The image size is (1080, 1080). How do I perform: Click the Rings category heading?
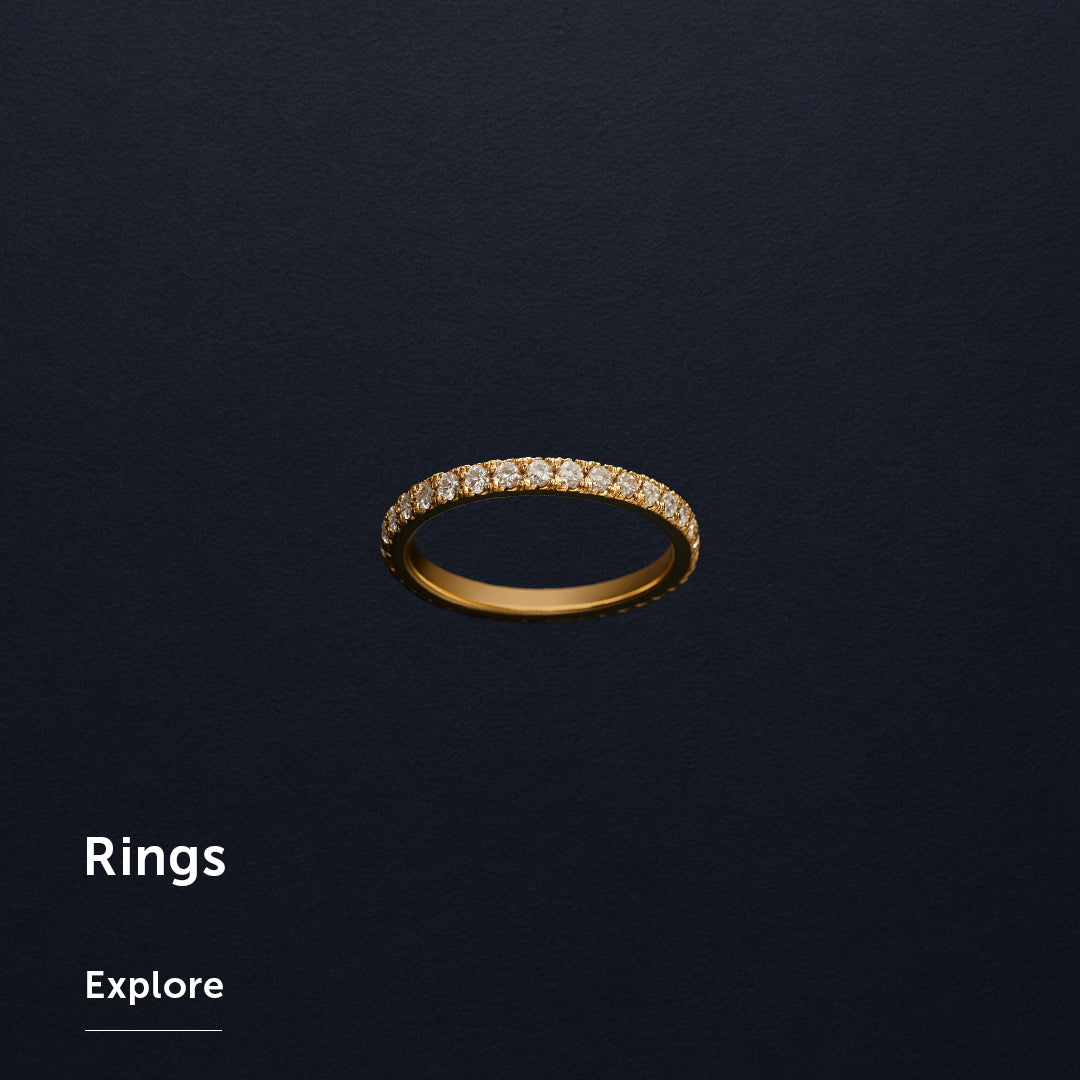(x=155, y=858)
